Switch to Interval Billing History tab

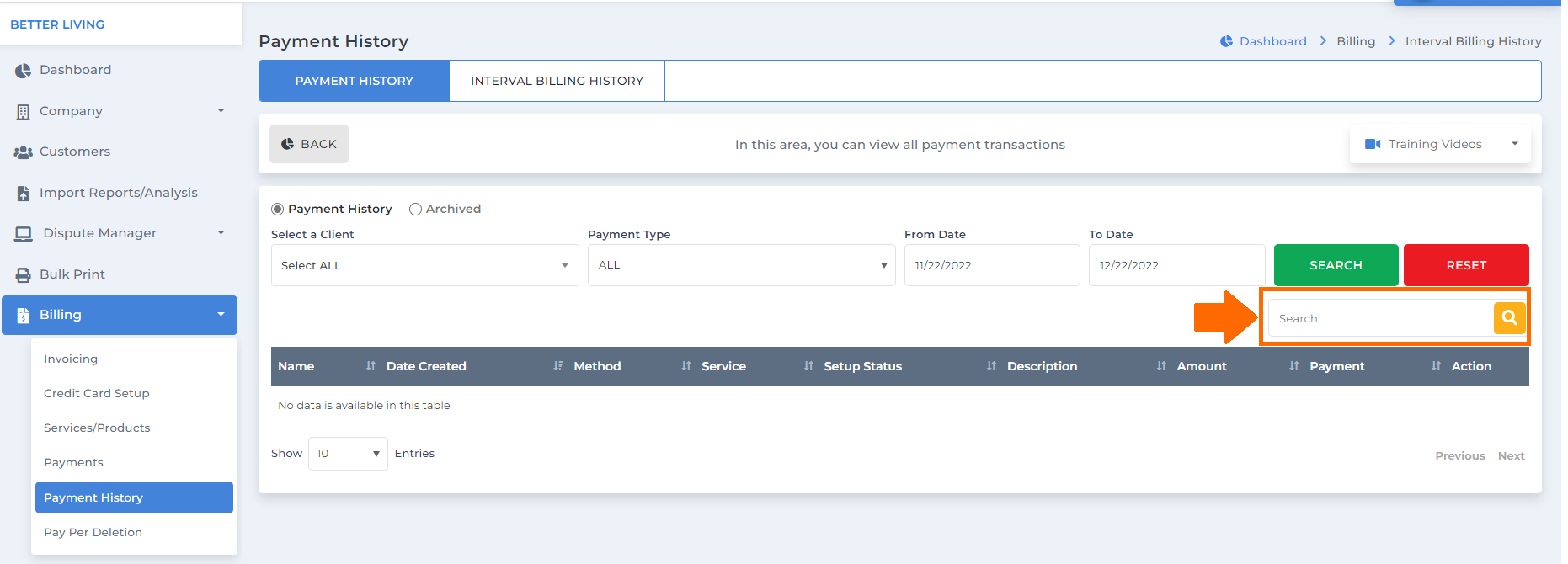pyautogui.click(x=557, y=81)
